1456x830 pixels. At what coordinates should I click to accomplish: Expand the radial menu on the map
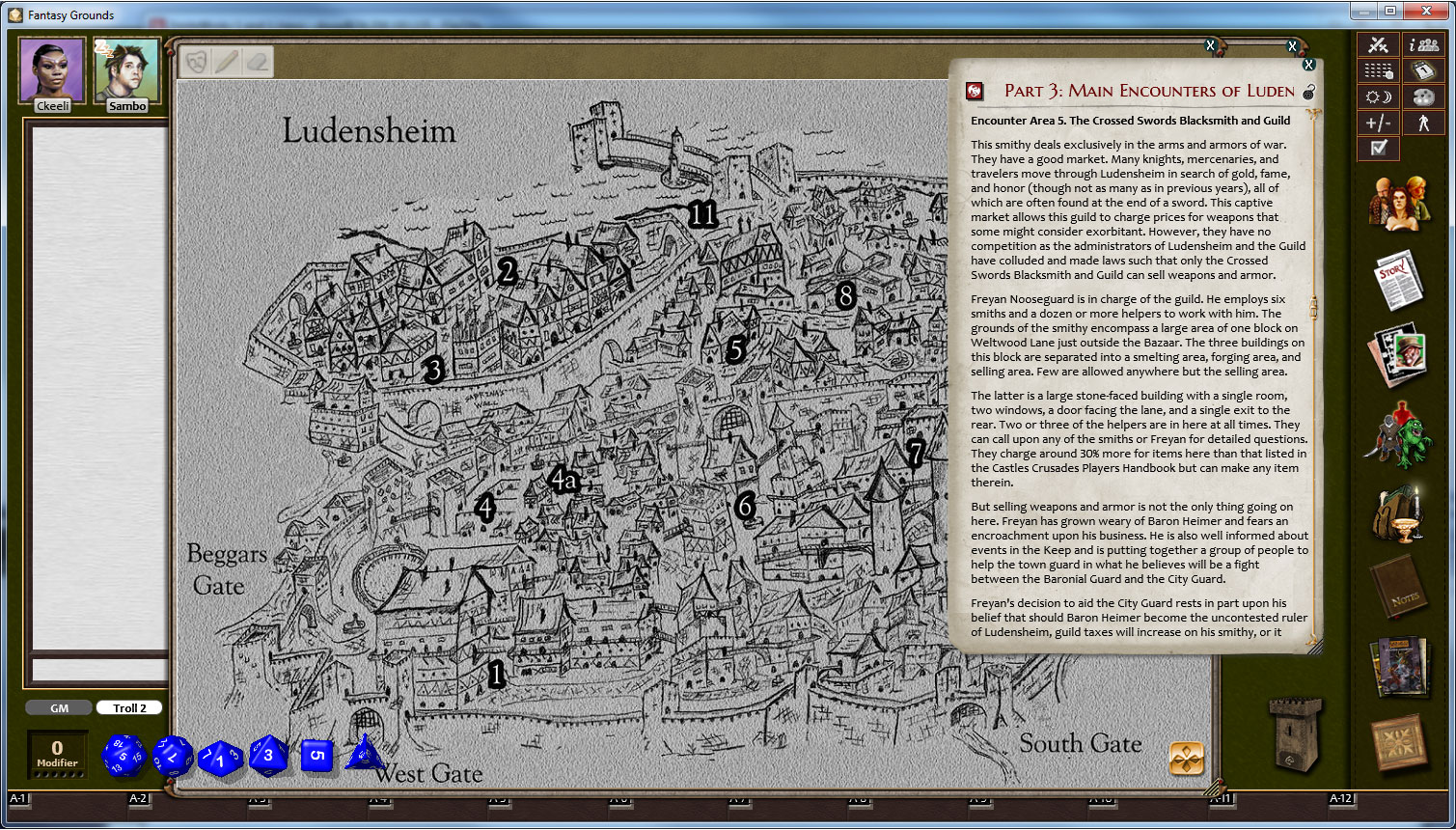pyautogui.click(x=1189, y=761)
